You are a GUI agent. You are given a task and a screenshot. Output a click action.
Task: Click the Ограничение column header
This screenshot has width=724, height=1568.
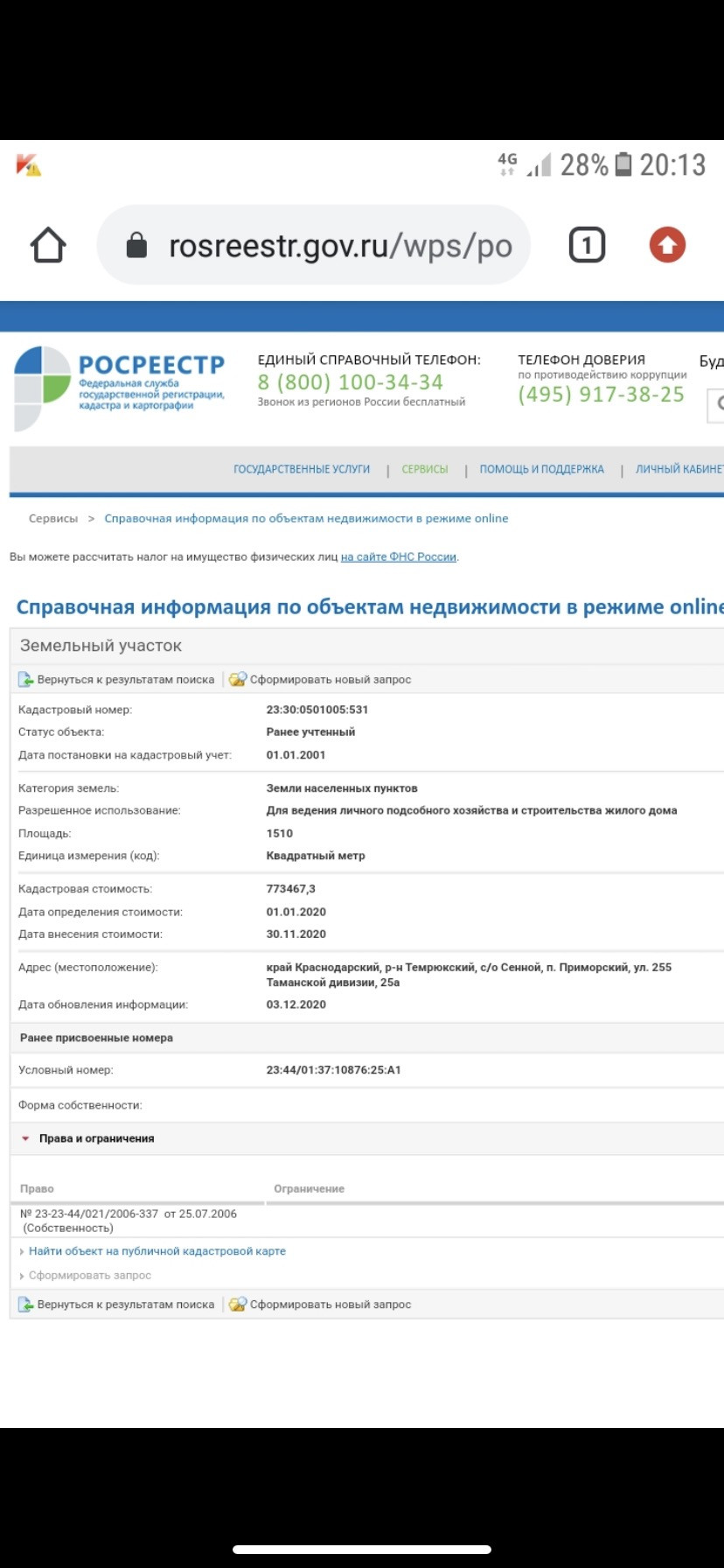[x=309, y=1188]
